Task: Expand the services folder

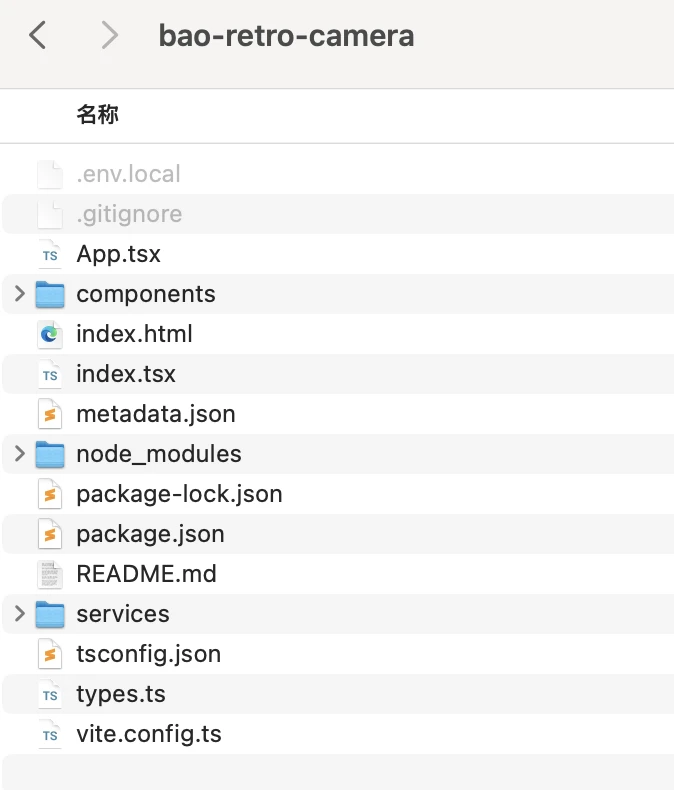Action: [20, 614]
